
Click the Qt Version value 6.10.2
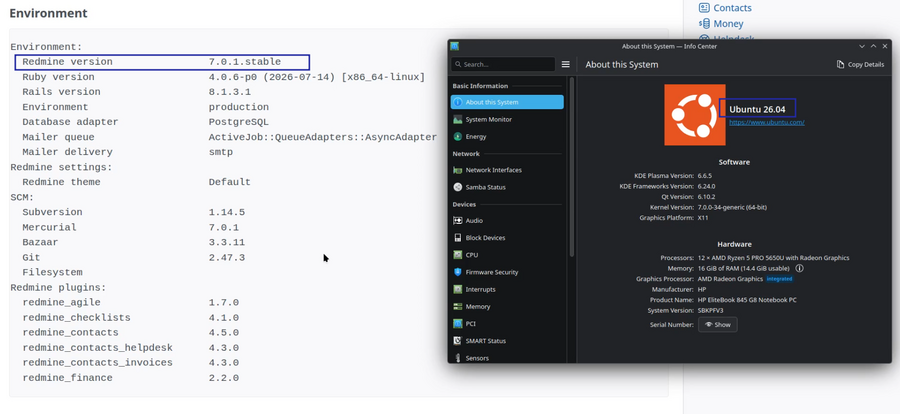click(x=706, y=196)
